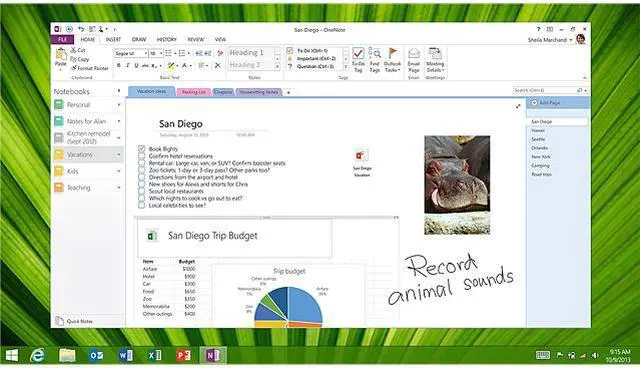Open Find Tags
640x368 pixels.
[375, 60]
